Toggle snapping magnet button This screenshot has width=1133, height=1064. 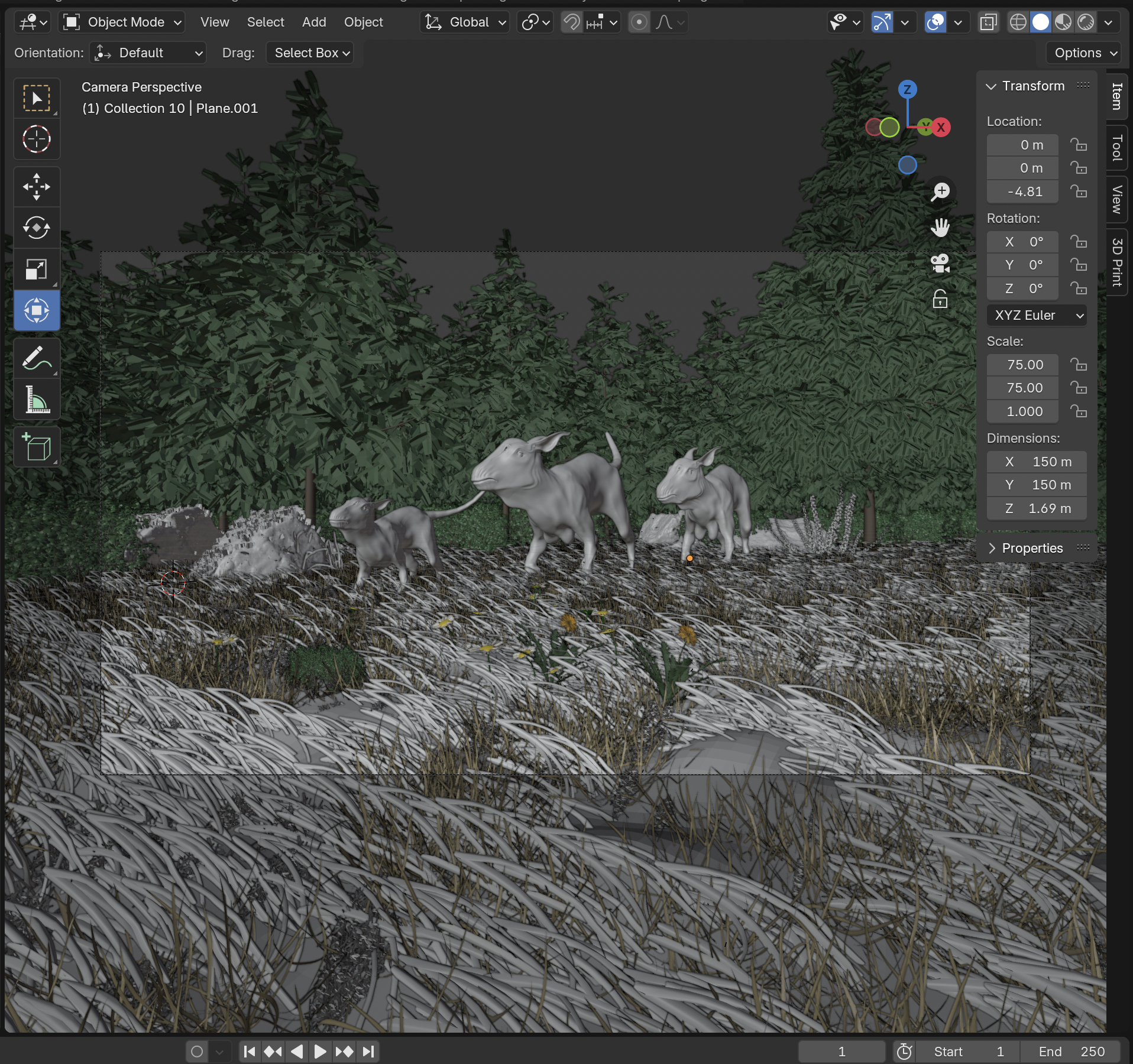tap(571, 22)
